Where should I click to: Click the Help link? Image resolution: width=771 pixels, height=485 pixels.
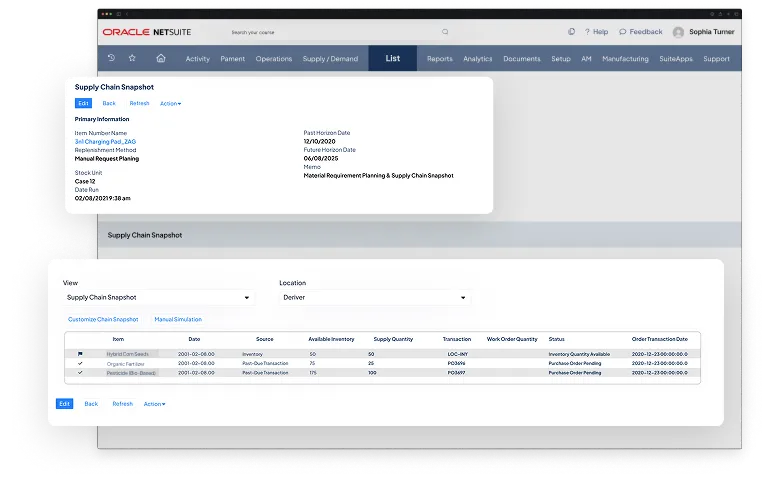click(x=596, y=31)
